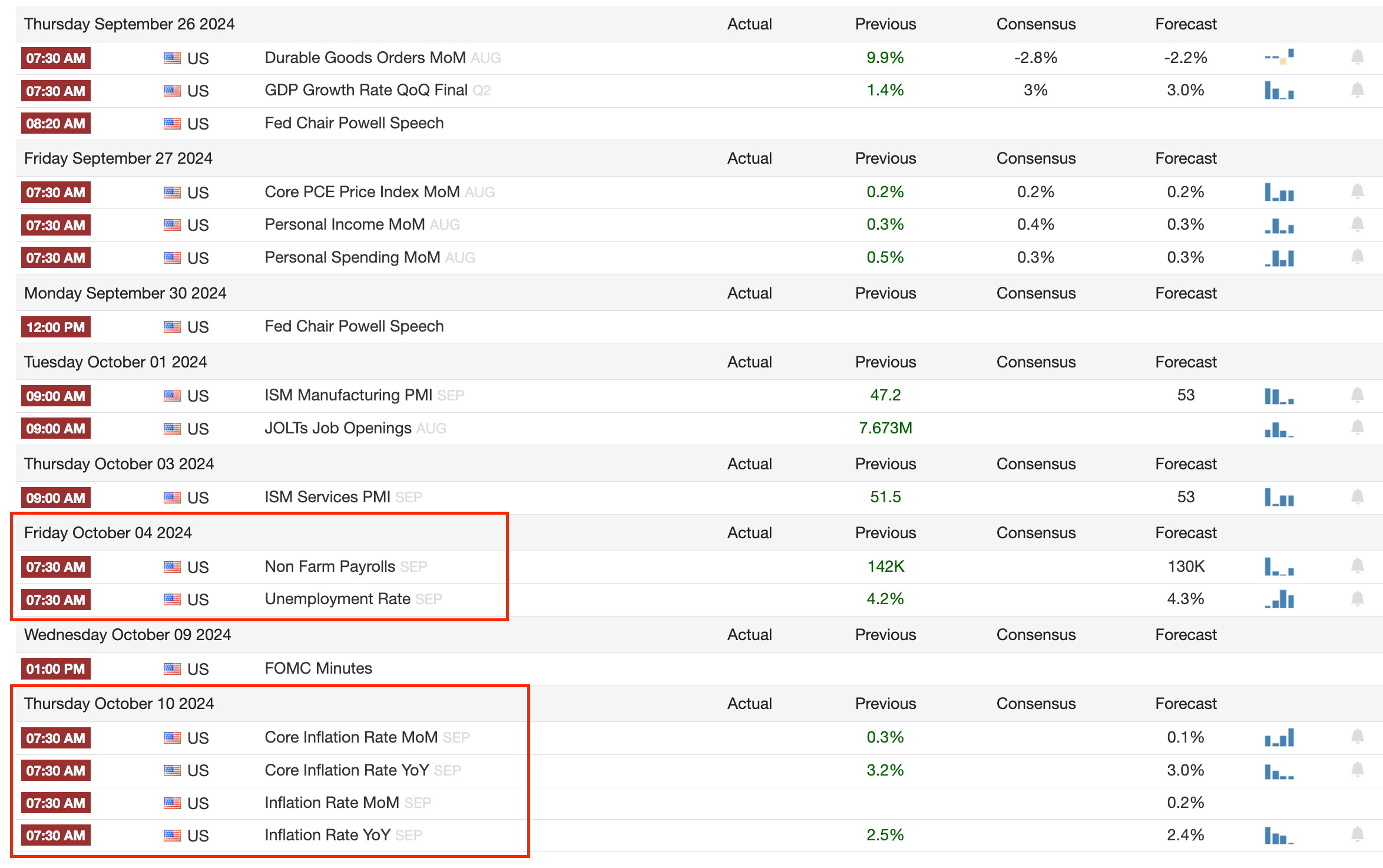Open mini chart for GDP Growth Rate

[1279, 91]
